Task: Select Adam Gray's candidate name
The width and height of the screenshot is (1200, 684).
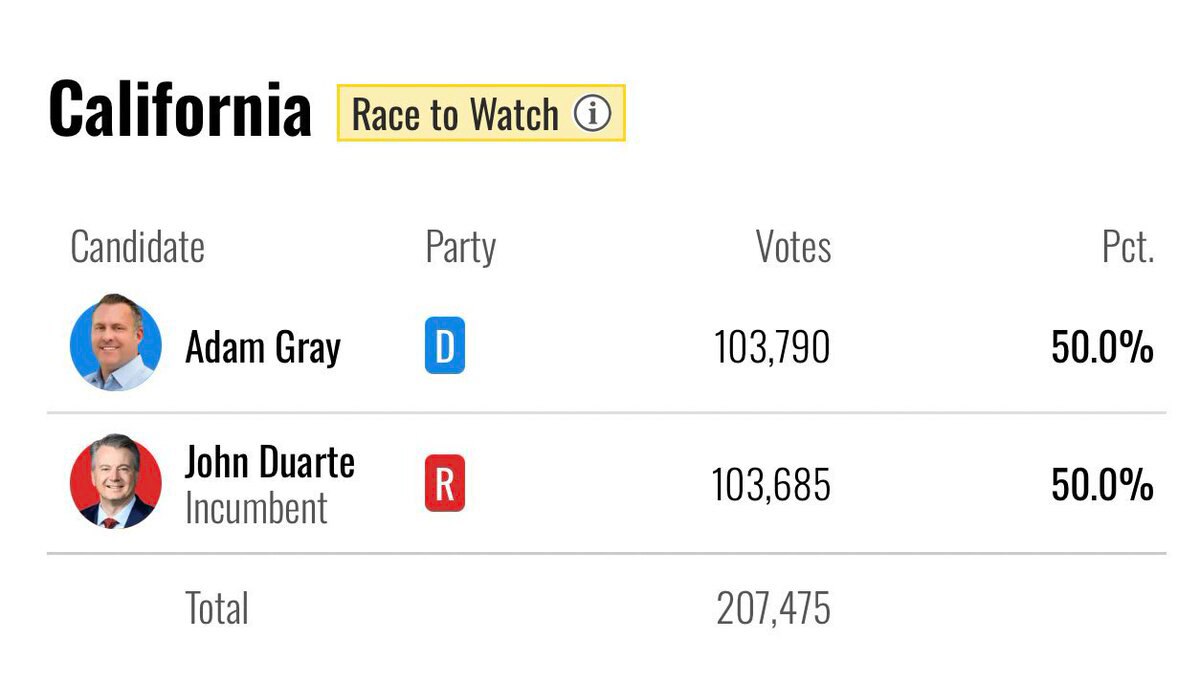Action: tap(264, 347)
